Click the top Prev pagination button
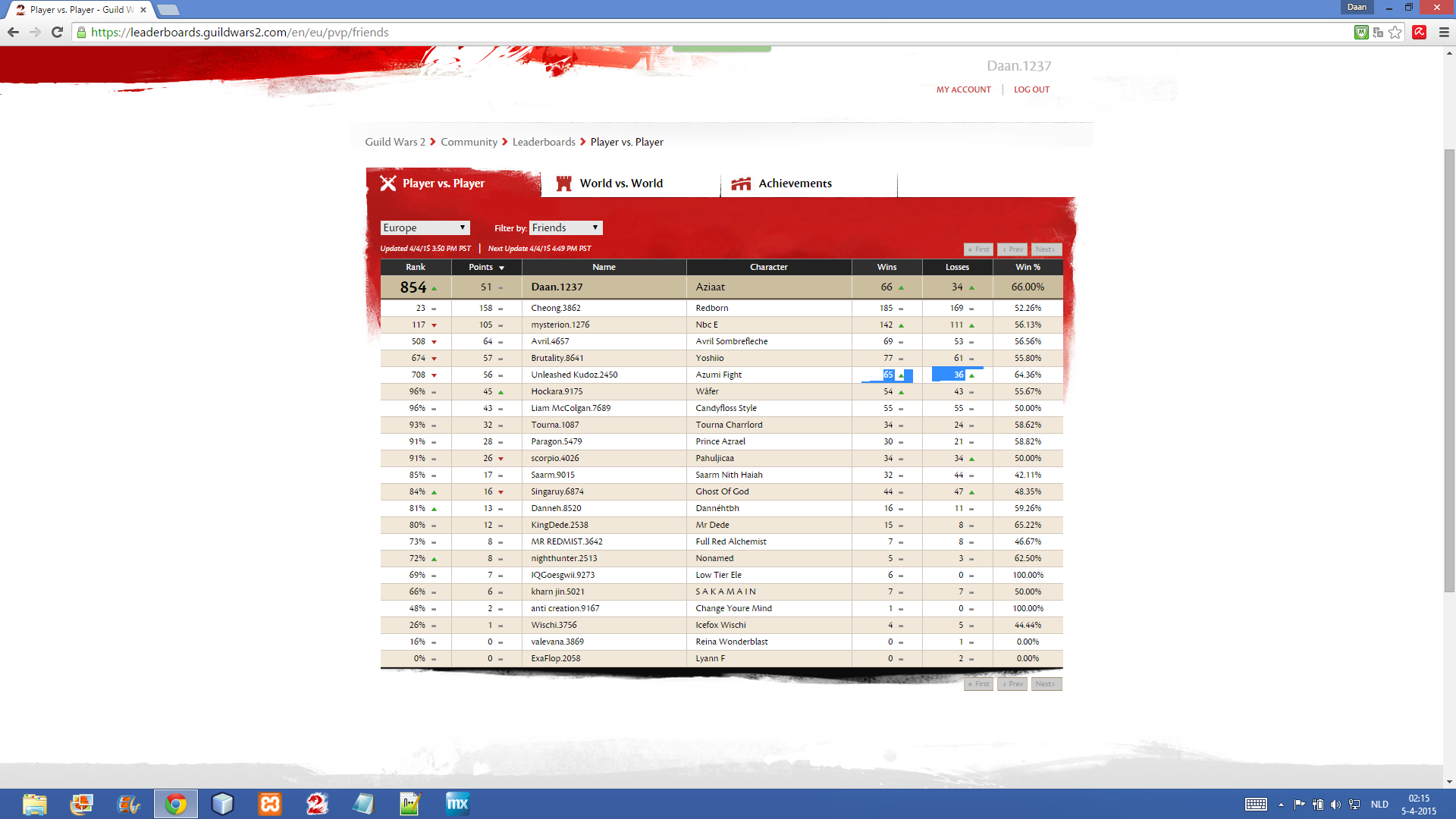Image resolution: width=1456 pixels, height=819 pixels. pos(1012,249)
